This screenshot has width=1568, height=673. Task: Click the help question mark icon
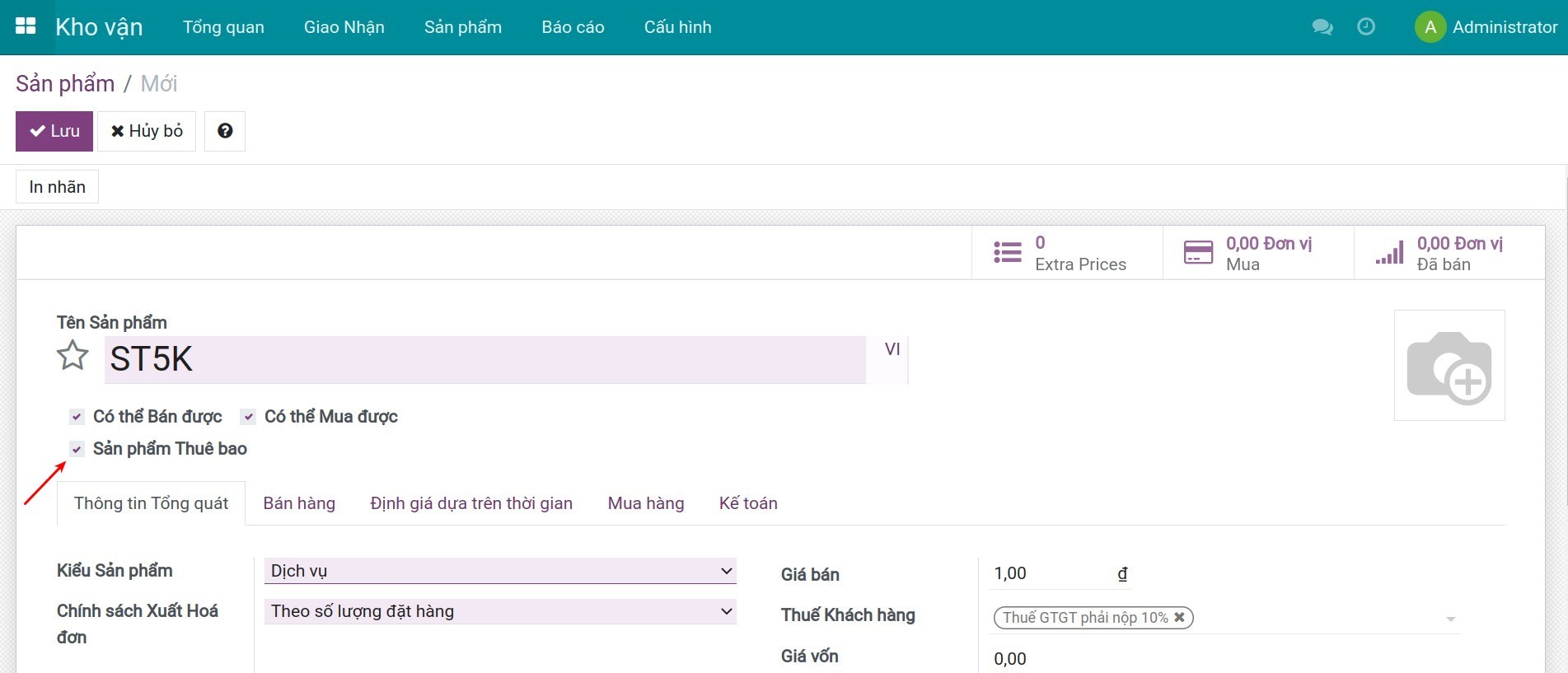click(x=225, y=131)
